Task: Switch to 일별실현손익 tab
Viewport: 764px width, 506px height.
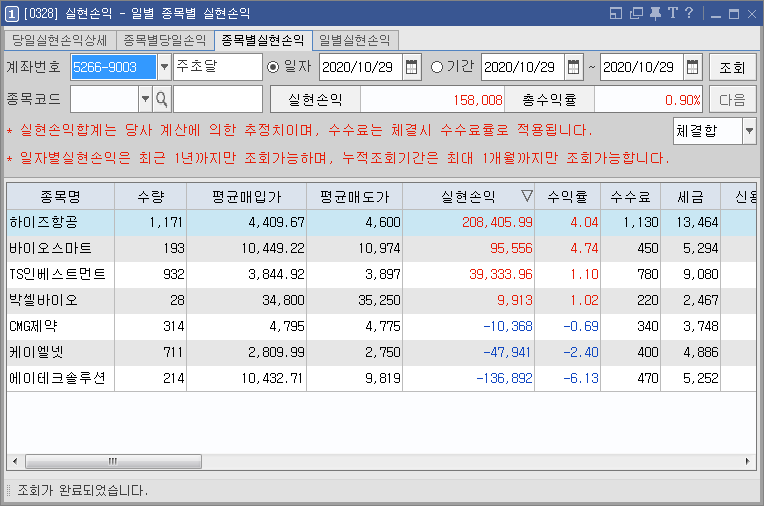Action: [355, 40]
